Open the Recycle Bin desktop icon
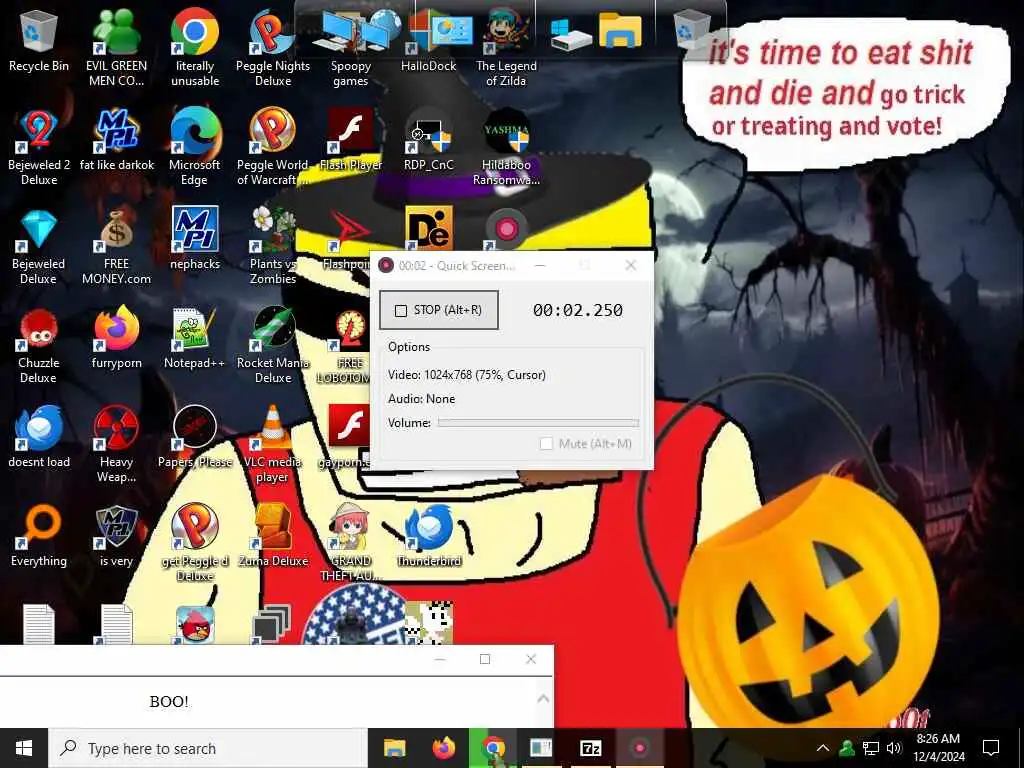The height and width of the screenshot is (768, 1024). 39,40
